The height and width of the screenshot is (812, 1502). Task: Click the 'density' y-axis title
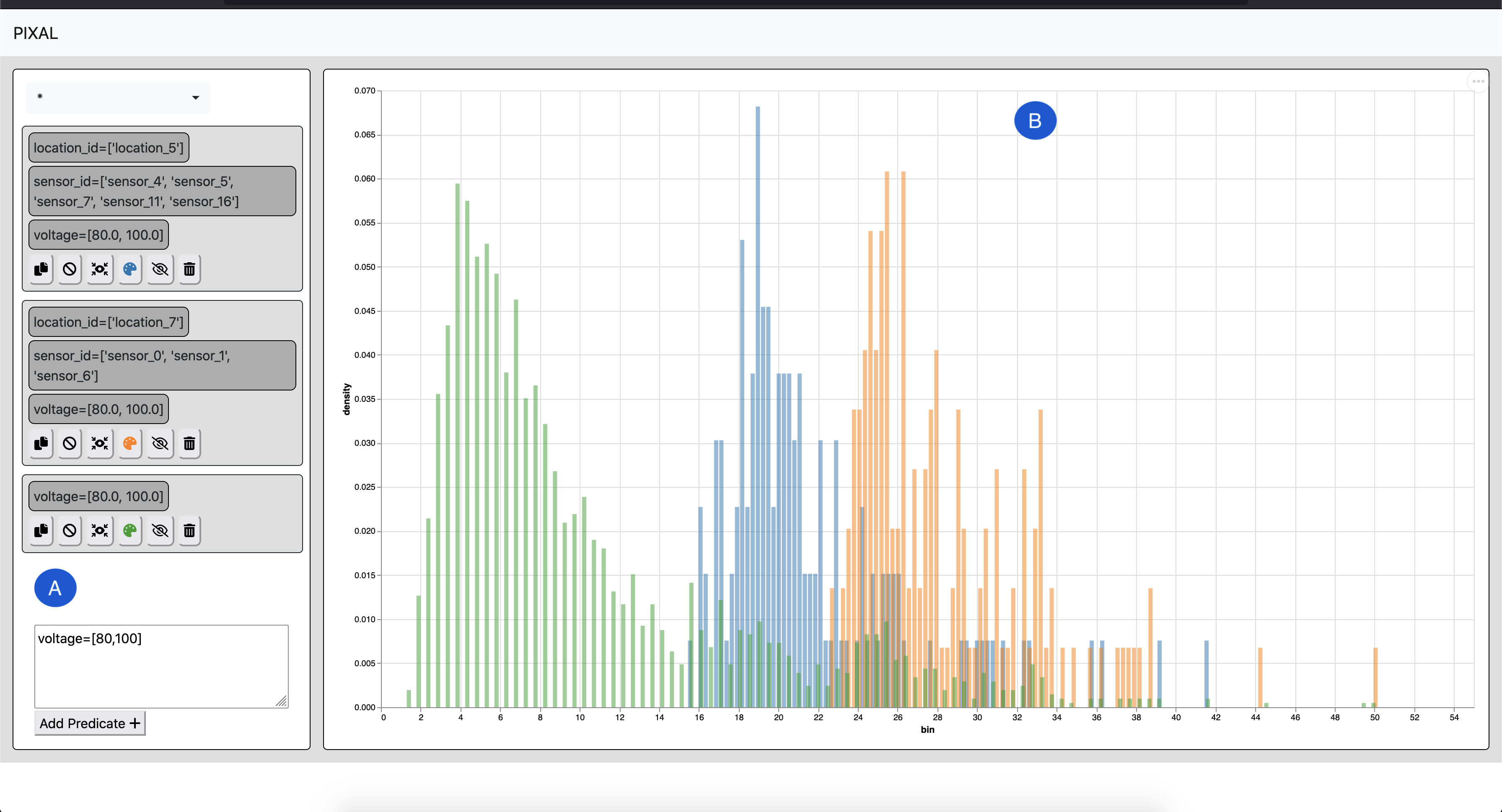[x=347, y=399]
